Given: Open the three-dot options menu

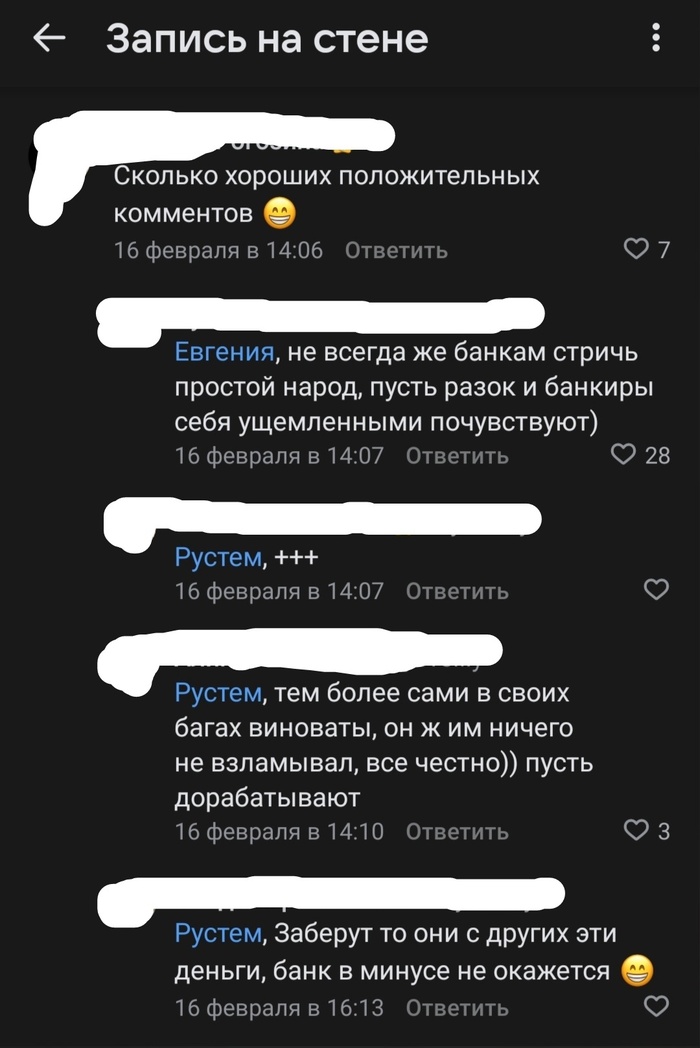Looking at the screenshot, I should point(656,39).
